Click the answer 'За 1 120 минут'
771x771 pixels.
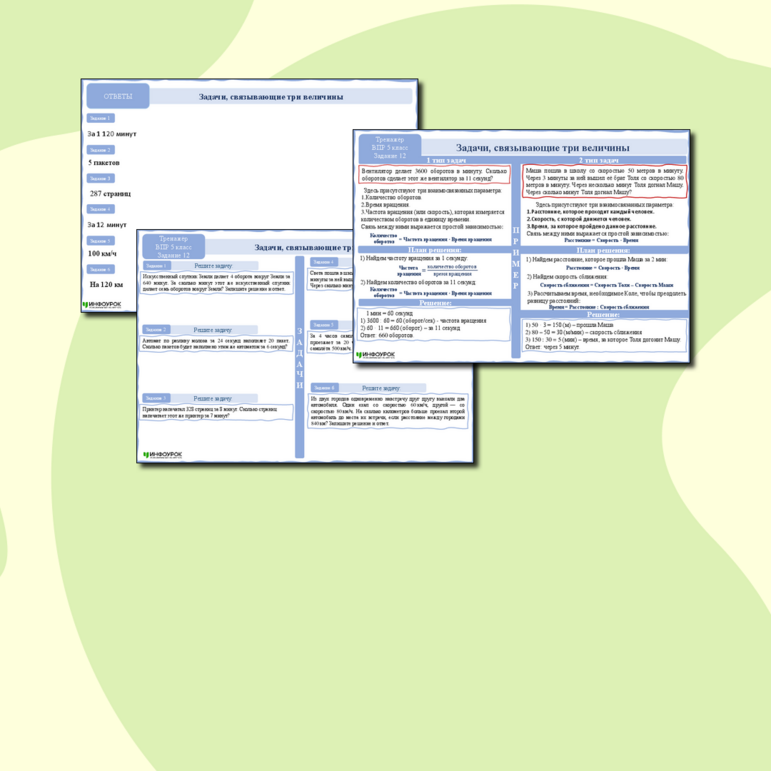(x=112, y=133)
